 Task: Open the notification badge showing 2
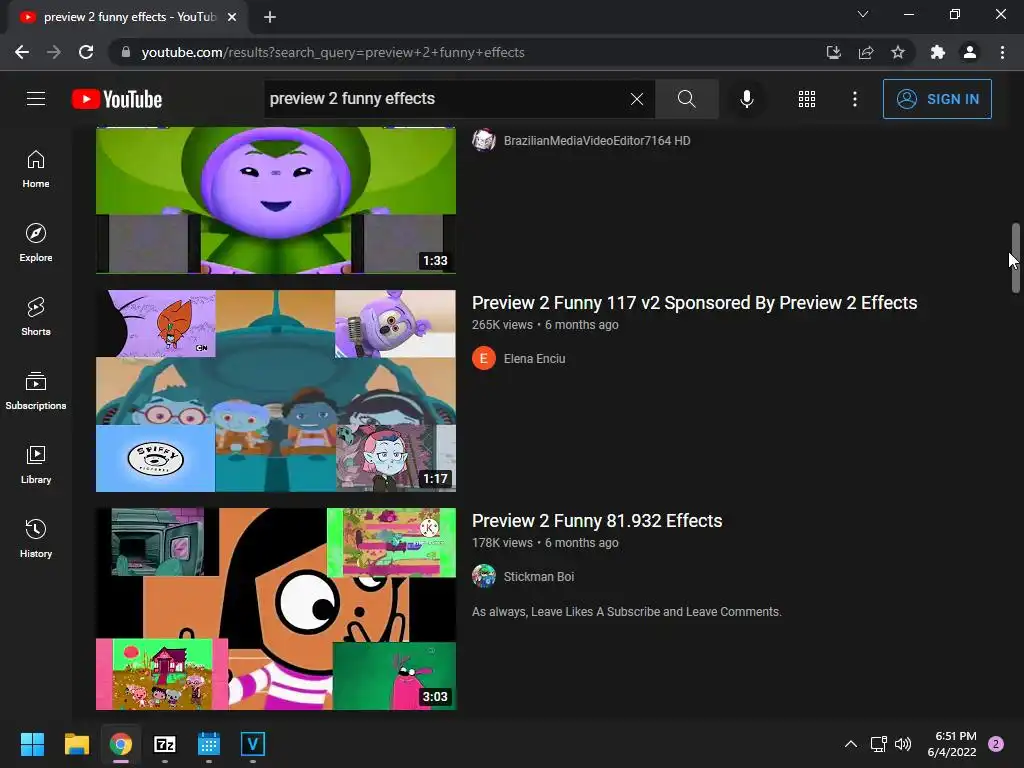click(996, 744)
